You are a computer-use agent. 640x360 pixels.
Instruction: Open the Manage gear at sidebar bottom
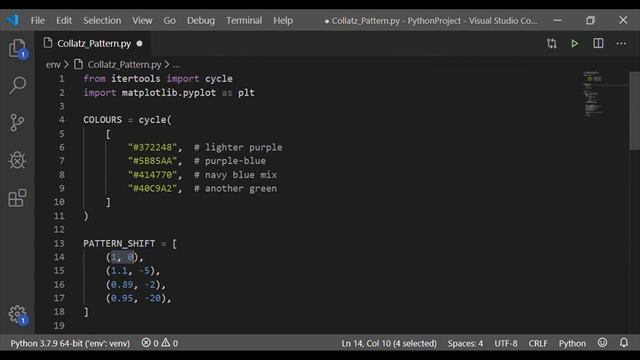pyautogui.click(x=18, y=315)
